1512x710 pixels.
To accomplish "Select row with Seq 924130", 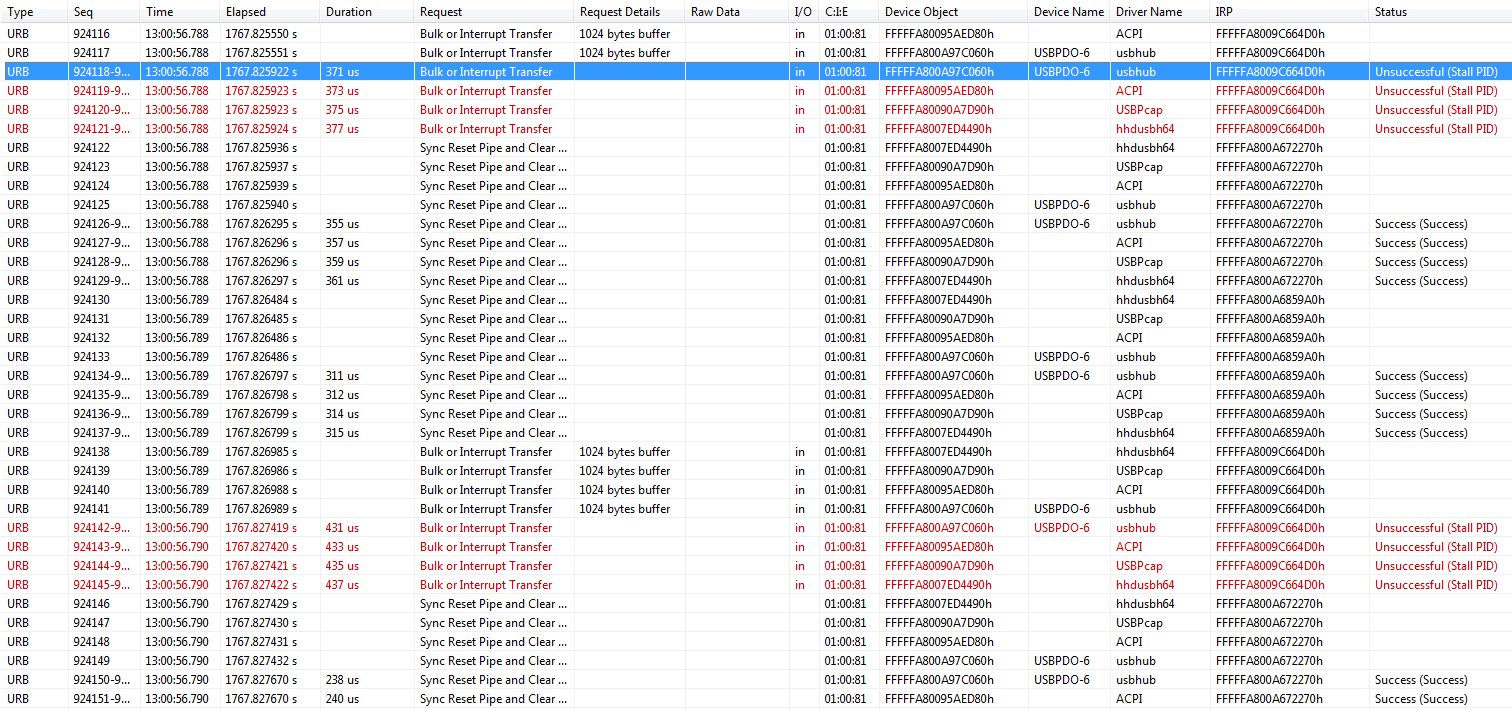I will point(756,300).
